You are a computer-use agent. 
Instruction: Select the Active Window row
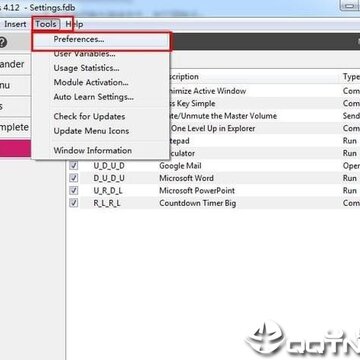coord(265,91)
